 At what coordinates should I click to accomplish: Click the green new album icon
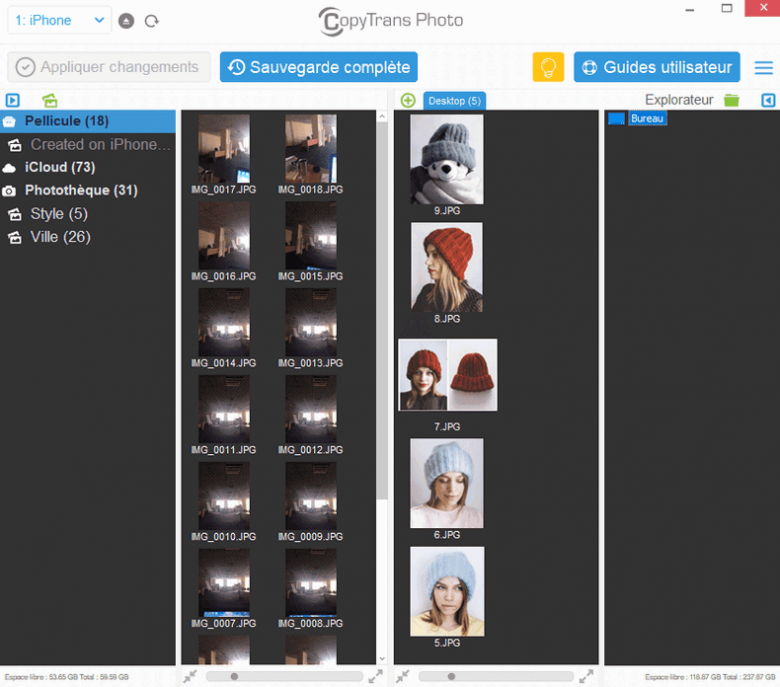(49, 100)
